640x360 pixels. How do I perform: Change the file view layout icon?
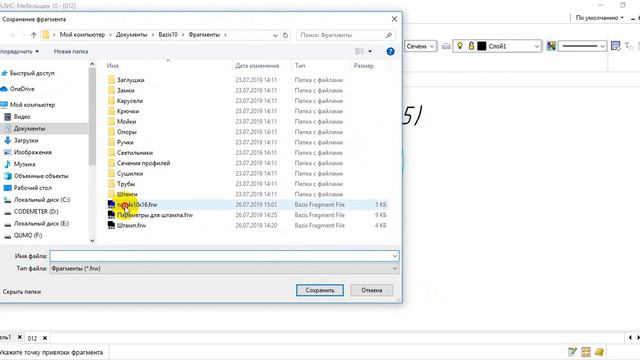tap(359, 51)
